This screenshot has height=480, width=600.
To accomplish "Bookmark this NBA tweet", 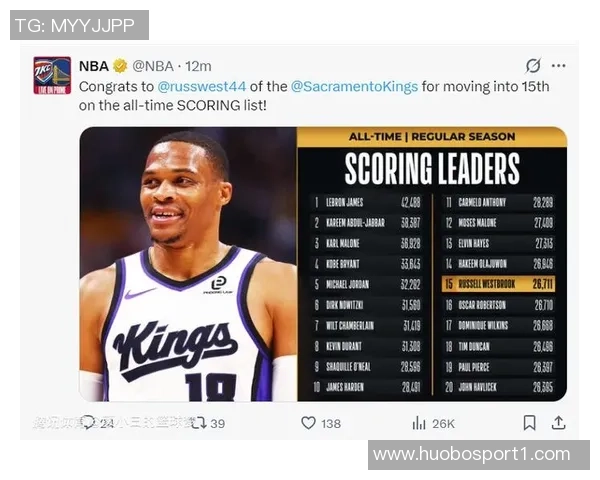I will 530,423.
